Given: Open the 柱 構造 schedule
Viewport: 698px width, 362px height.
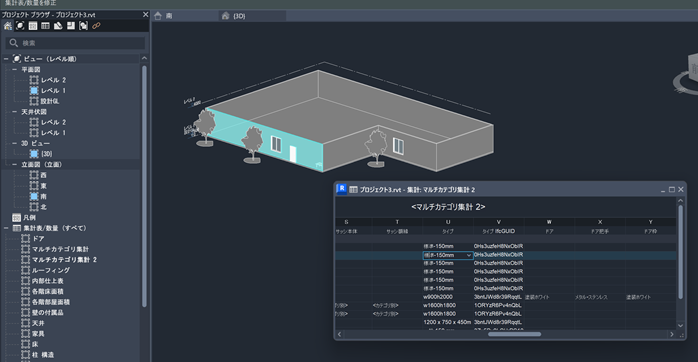Looking at the screenshot, I should 43,355.
